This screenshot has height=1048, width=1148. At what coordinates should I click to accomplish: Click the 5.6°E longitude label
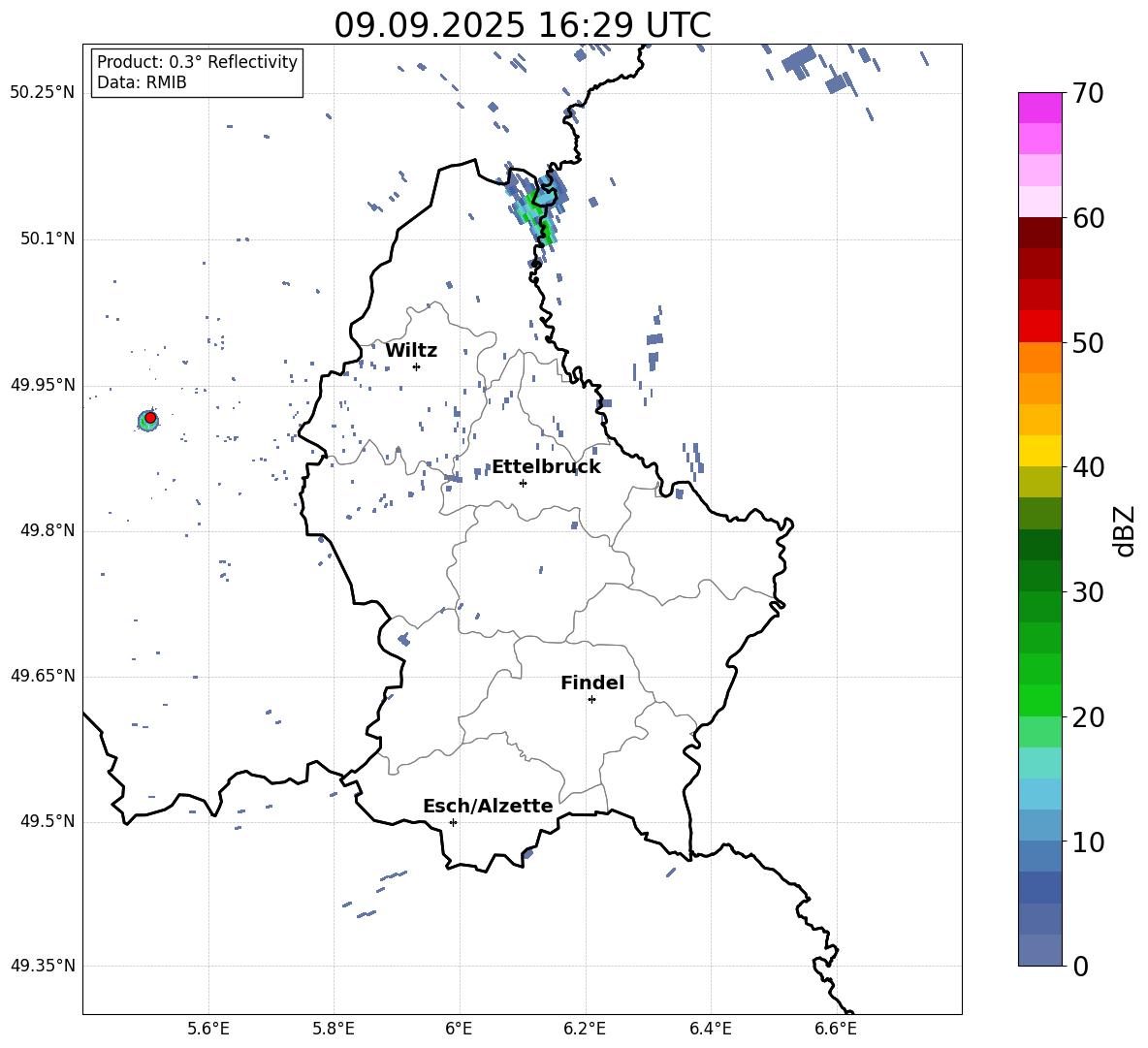[x=208, y=1029]
